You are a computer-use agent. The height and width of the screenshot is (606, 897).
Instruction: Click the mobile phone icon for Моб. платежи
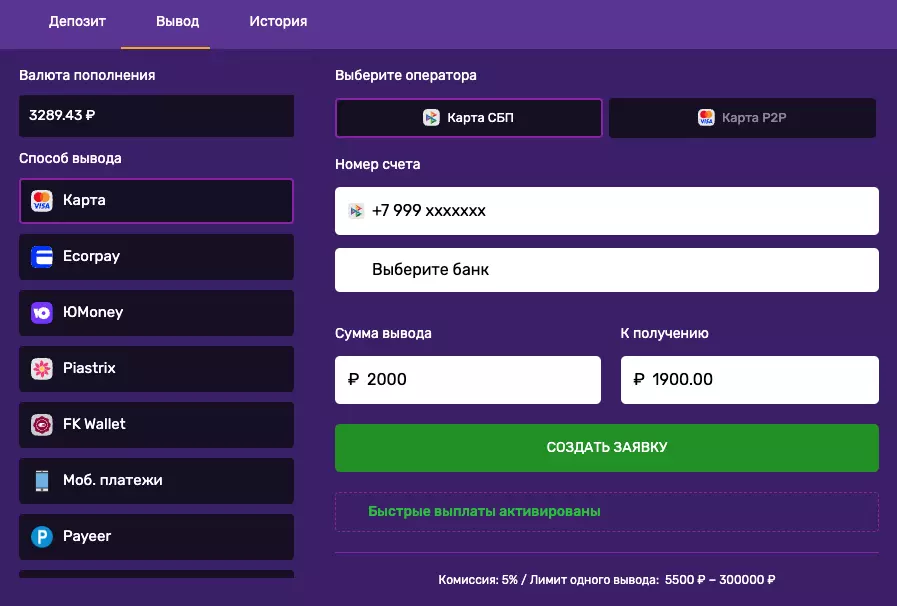[41, 481]
